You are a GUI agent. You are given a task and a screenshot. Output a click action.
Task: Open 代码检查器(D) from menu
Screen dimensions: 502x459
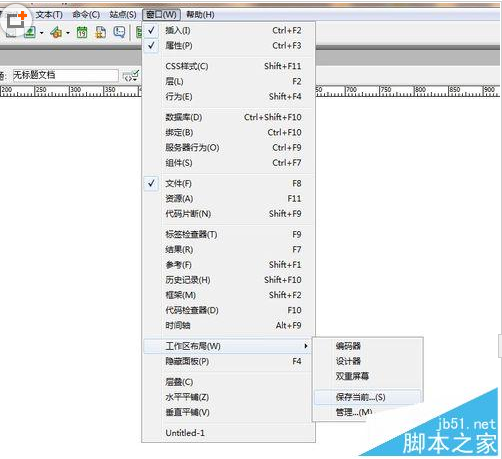(x=229, y=310)
